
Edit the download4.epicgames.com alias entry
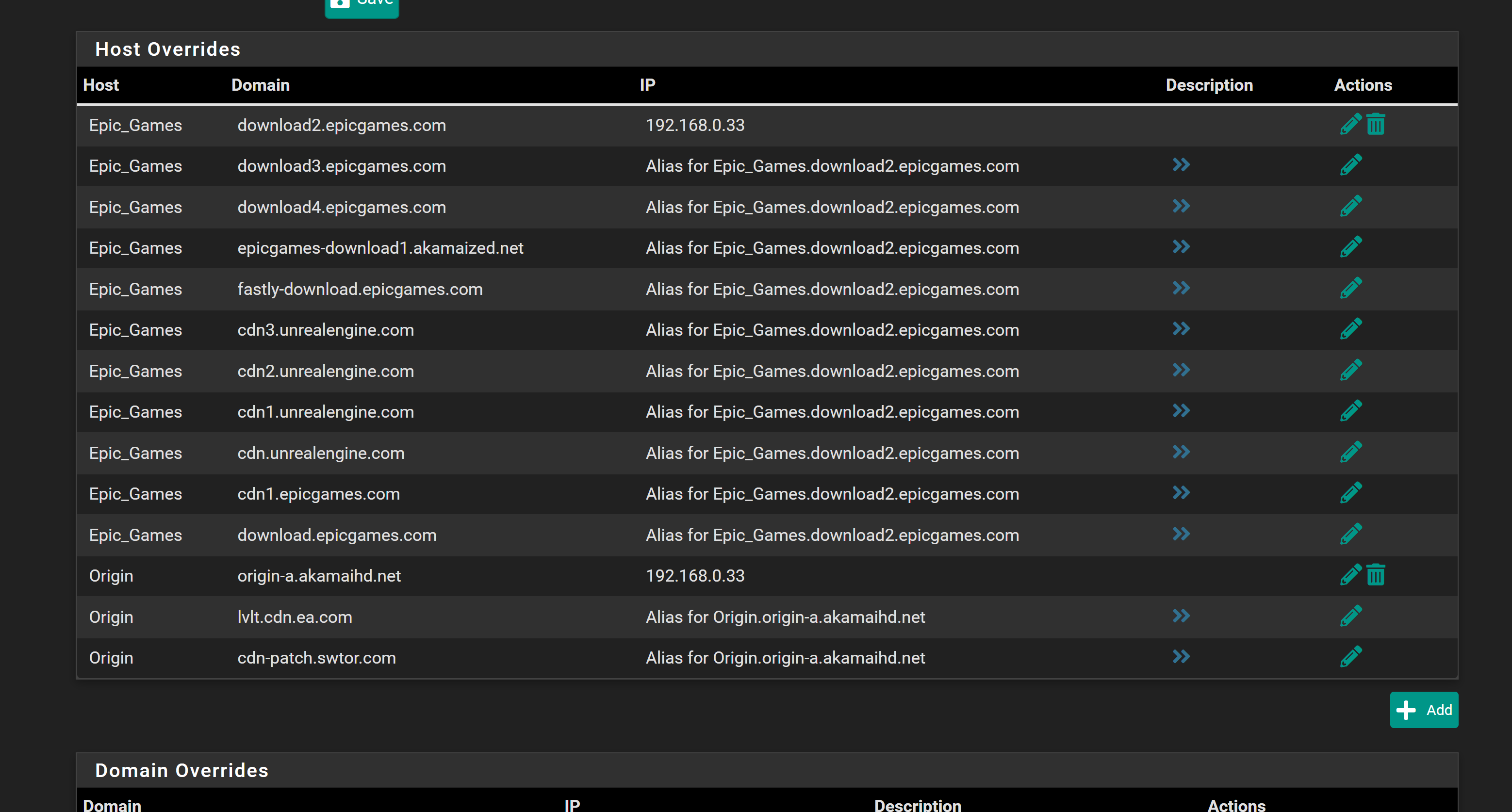point(1350,207)
